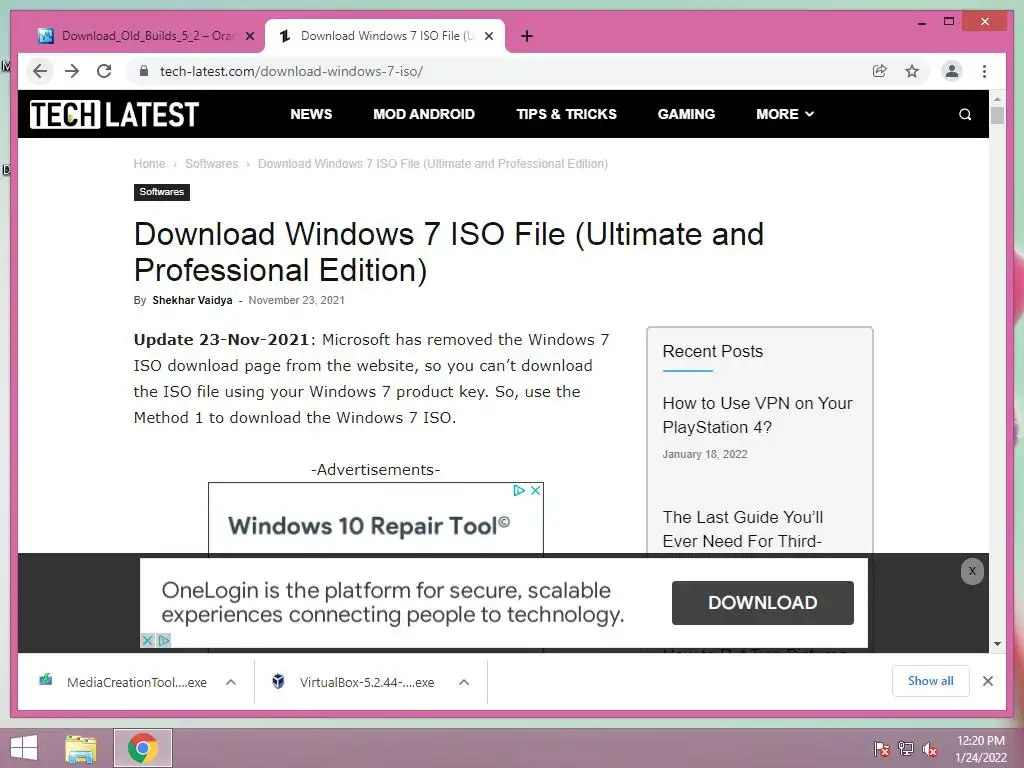
Task: Open Action Center flag tray icon
Action: 882,748
